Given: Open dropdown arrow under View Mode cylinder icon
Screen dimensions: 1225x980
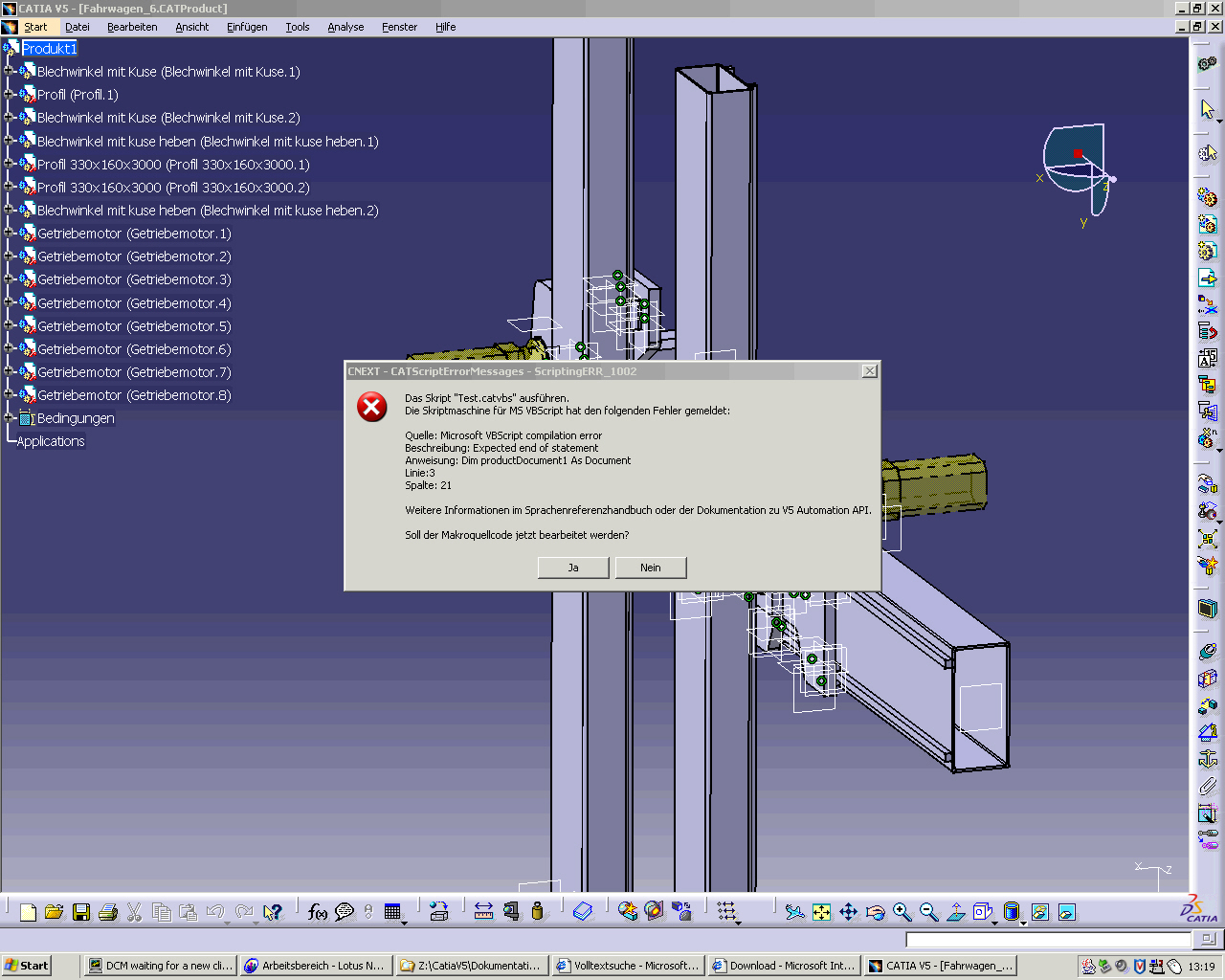Looking at the screenshot, I should (1023, 923).
